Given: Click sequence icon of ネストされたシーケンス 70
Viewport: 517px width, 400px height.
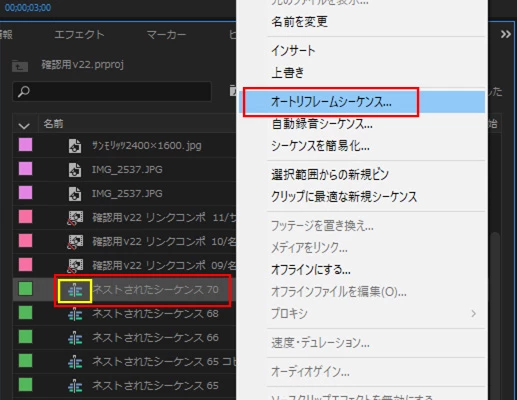Looking at the screenshot, I should (75, 291).
